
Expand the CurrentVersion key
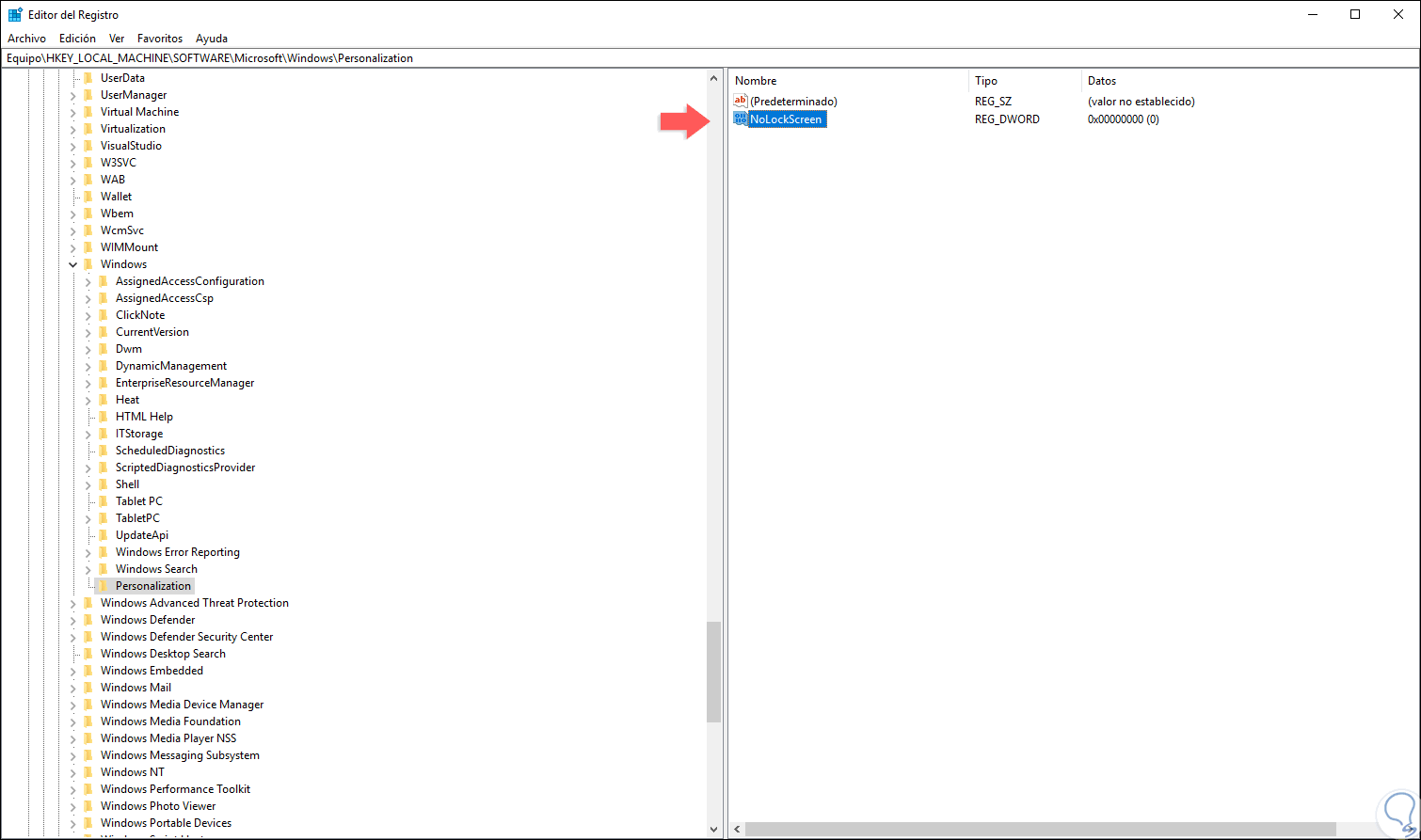[x=88, y=332]
